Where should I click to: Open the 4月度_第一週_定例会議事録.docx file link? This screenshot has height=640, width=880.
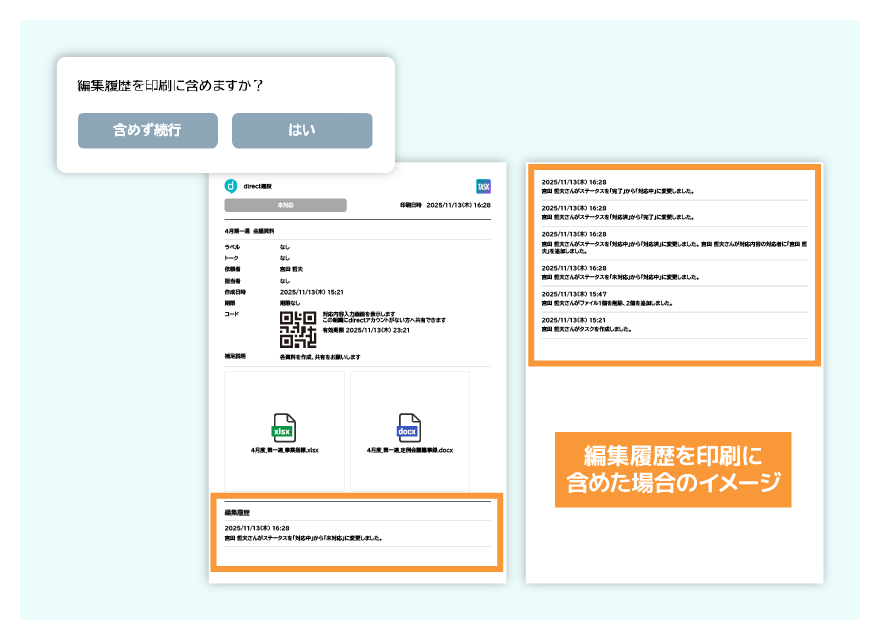[409, 450]
